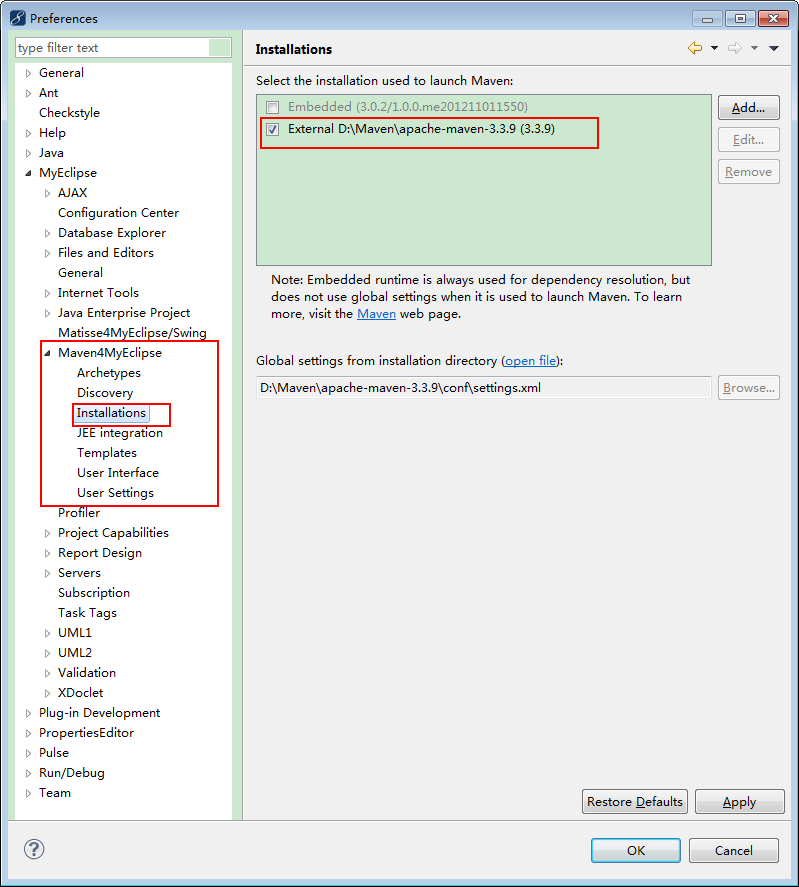The image size is (799, 887).
Task: Select Project Capabilities item
Action: (x=113, y=533)
